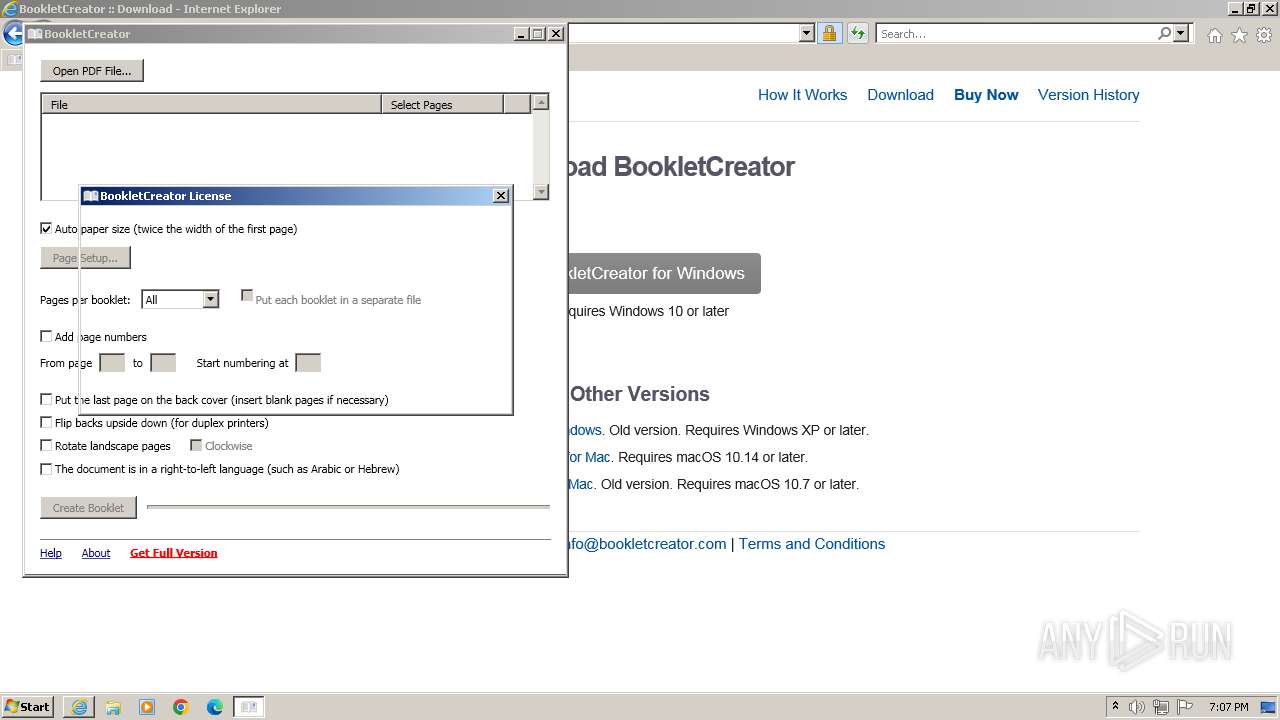Viewport: 1280px width, 720px height.
Task: Check the right-to-left language option
Action: pyautogui.click(x=46, y=468)
